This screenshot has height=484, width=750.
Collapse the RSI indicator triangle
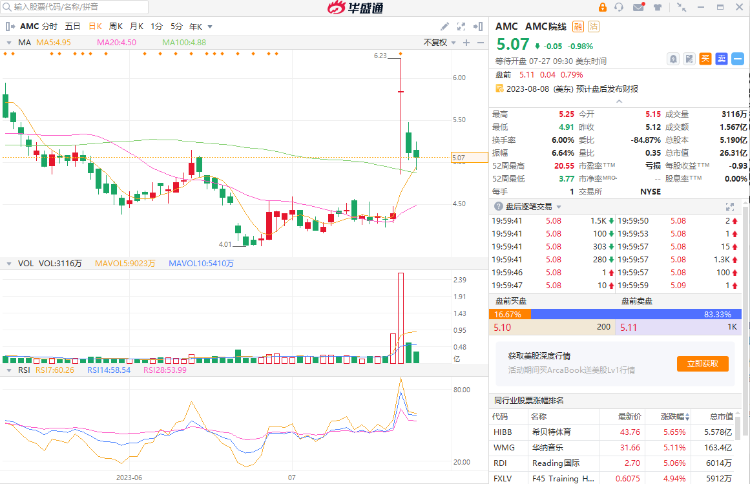pos(9,370)
